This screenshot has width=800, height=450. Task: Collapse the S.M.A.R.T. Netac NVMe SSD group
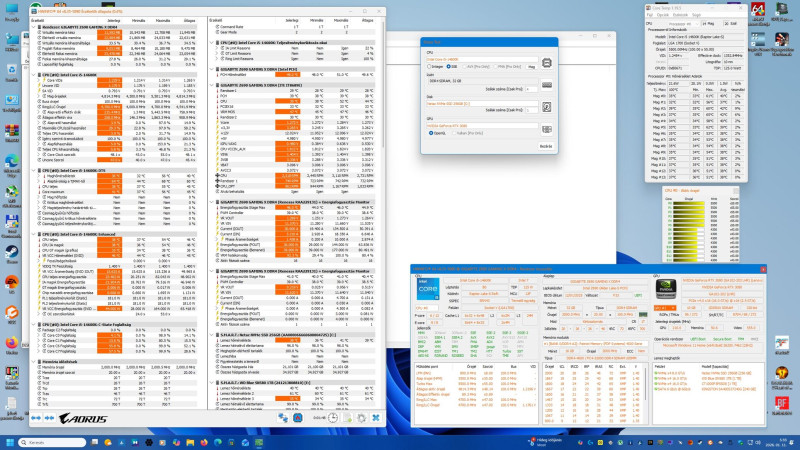(x=212, y=335)
